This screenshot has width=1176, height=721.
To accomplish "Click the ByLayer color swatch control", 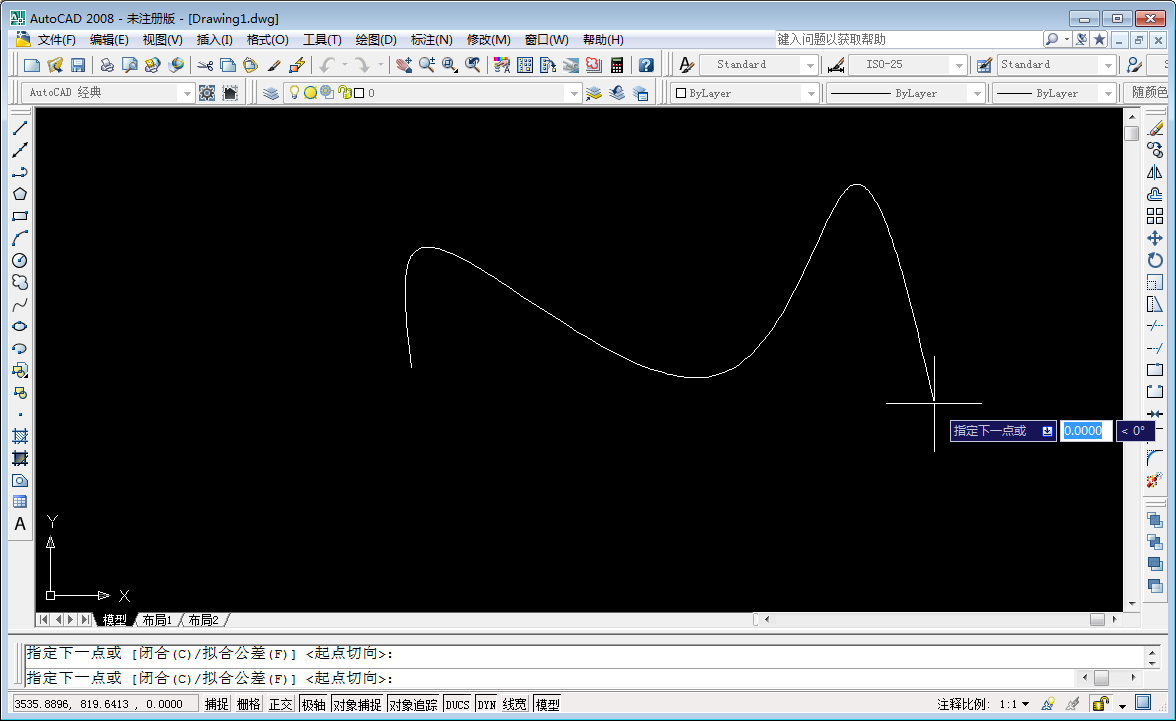I will click(x=682, y=92).
